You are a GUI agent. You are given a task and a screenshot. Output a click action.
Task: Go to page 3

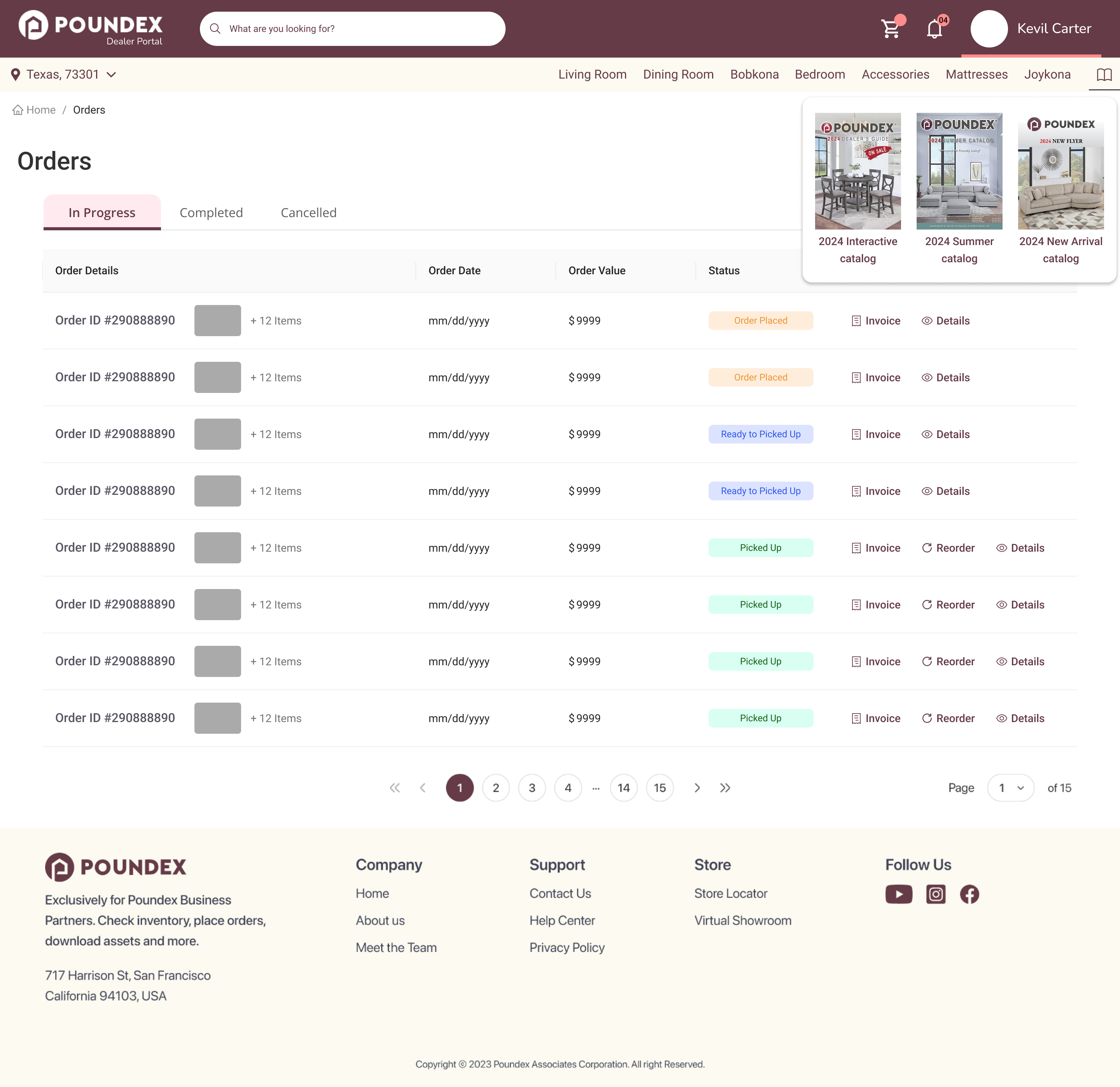point(532,788)
